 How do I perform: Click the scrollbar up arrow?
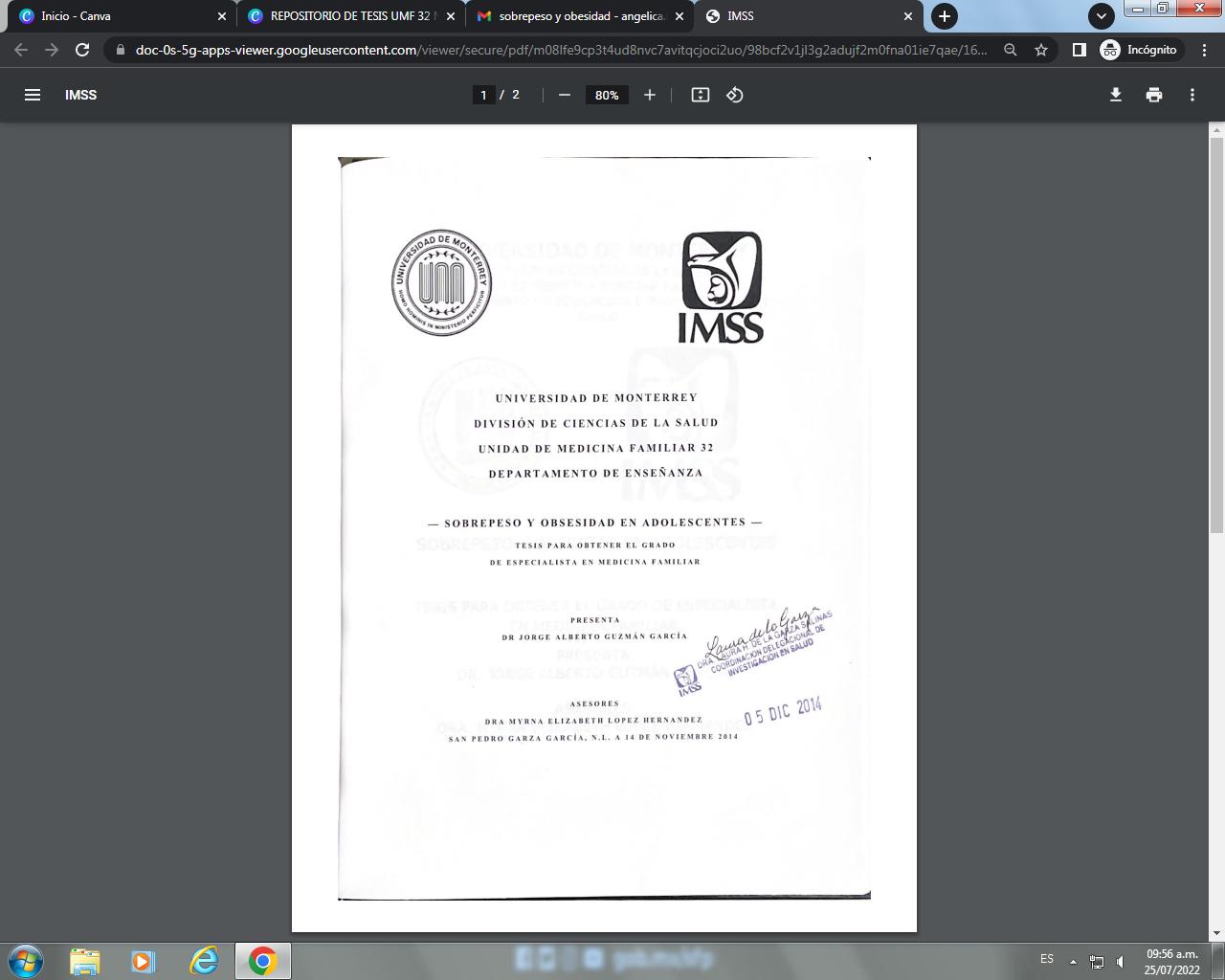(1217, 130)
